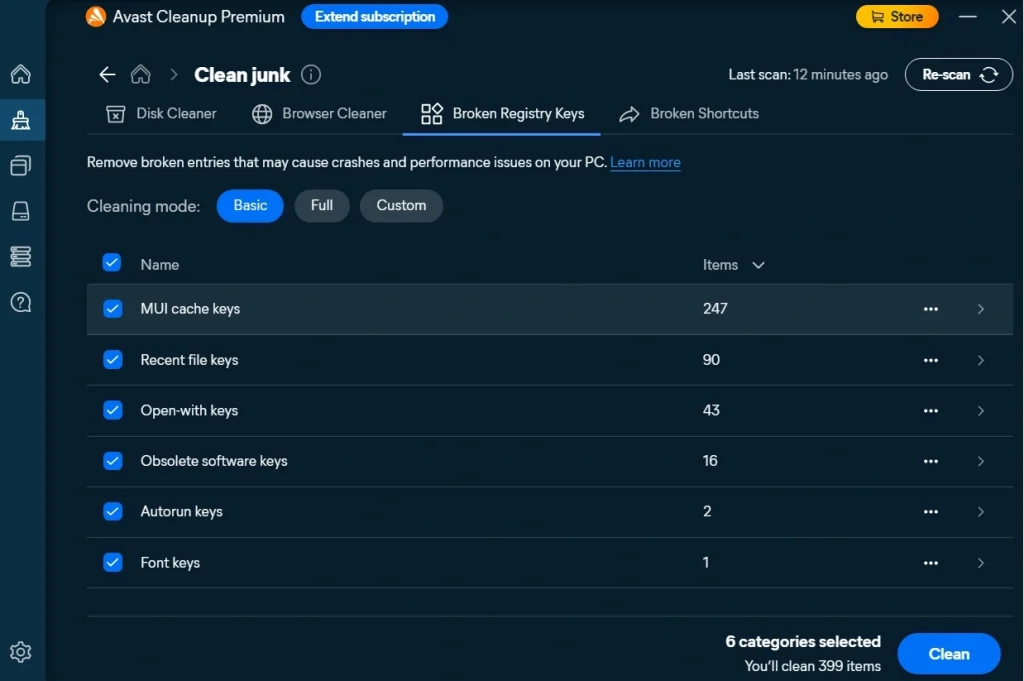
Task: Open the disk drive sidebar icon
Action: click(21, 211)
